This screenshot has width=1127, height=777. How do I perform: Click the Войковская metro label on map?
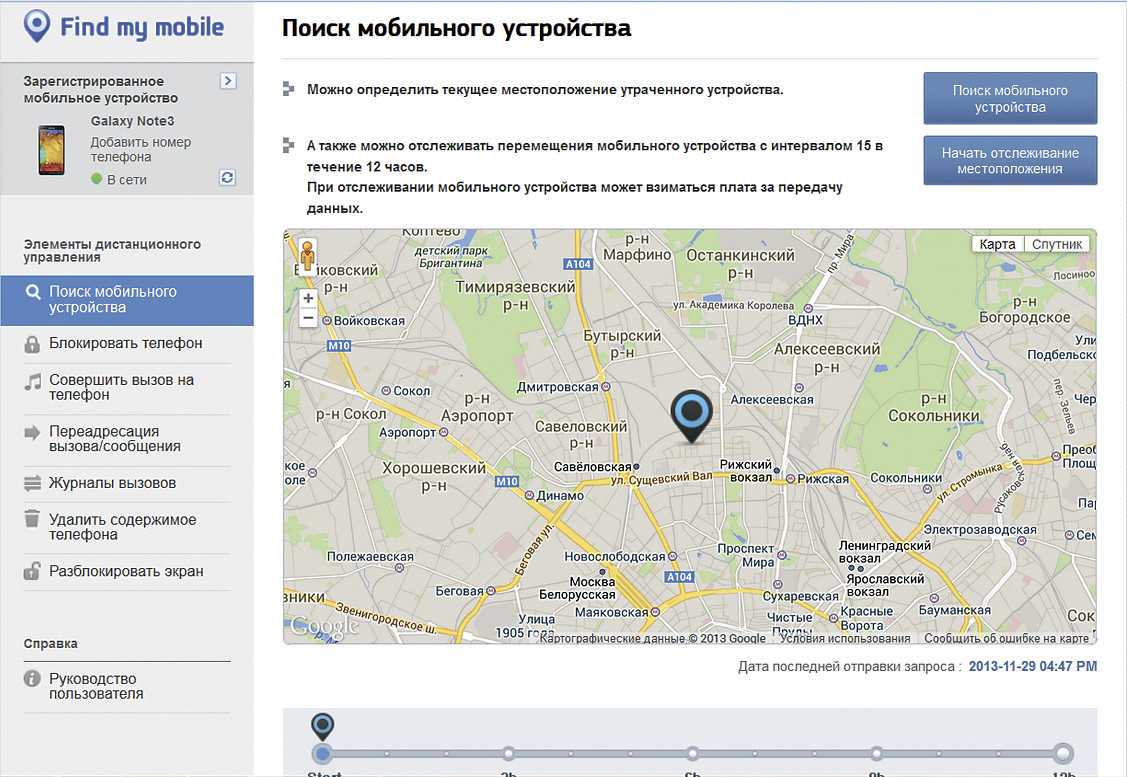pyautogui.click(x=369, y=321)
